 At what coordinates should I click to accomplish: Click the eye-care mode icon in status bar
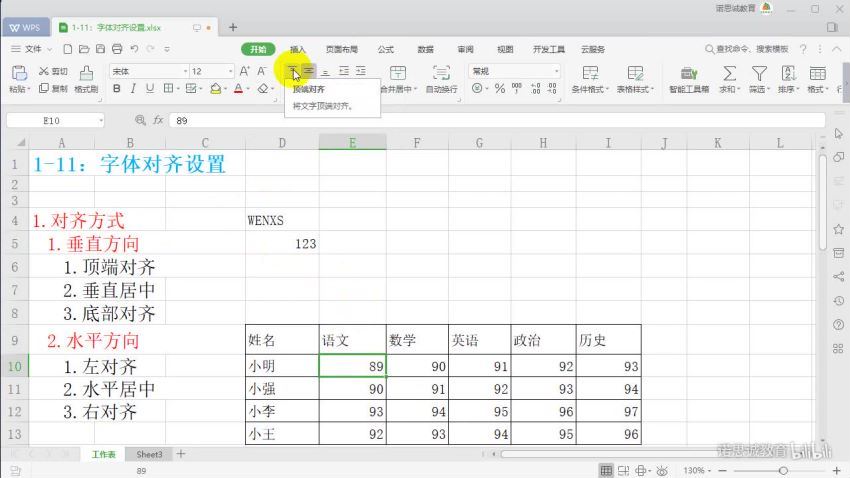pos(662,470)
